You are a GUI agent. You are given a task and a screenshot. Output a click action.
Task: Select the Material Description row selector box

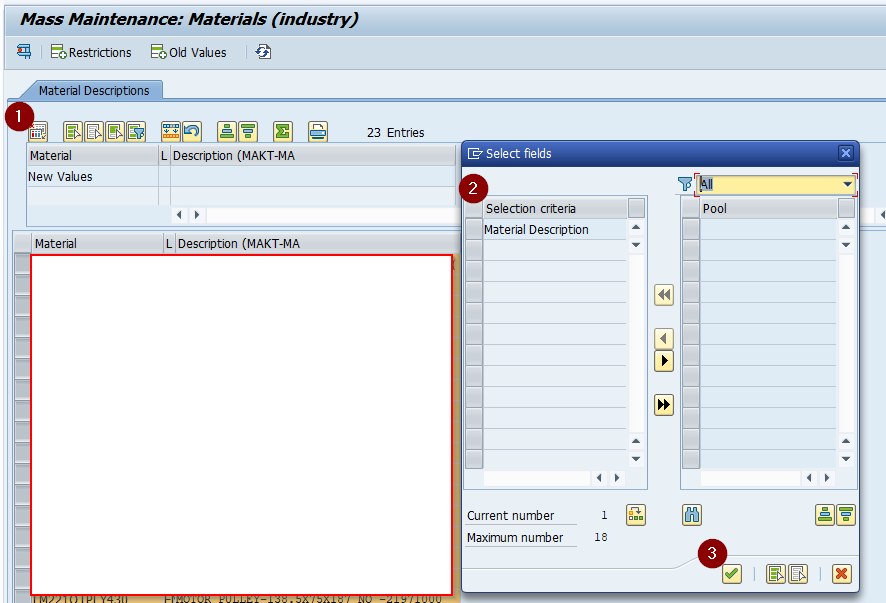pos(474,230)
